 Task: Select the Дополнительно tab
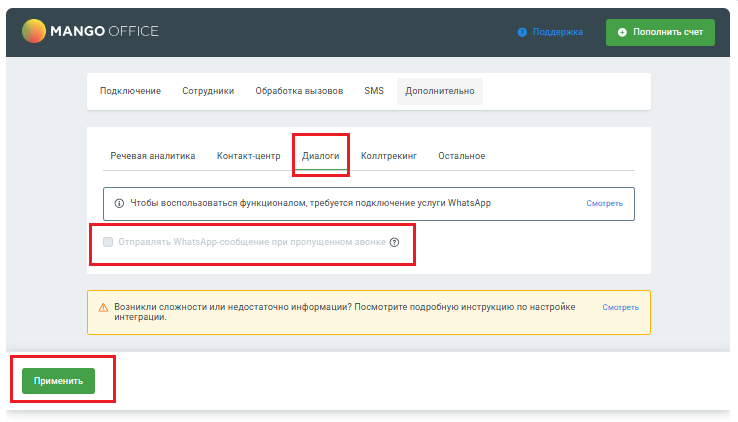440,91
